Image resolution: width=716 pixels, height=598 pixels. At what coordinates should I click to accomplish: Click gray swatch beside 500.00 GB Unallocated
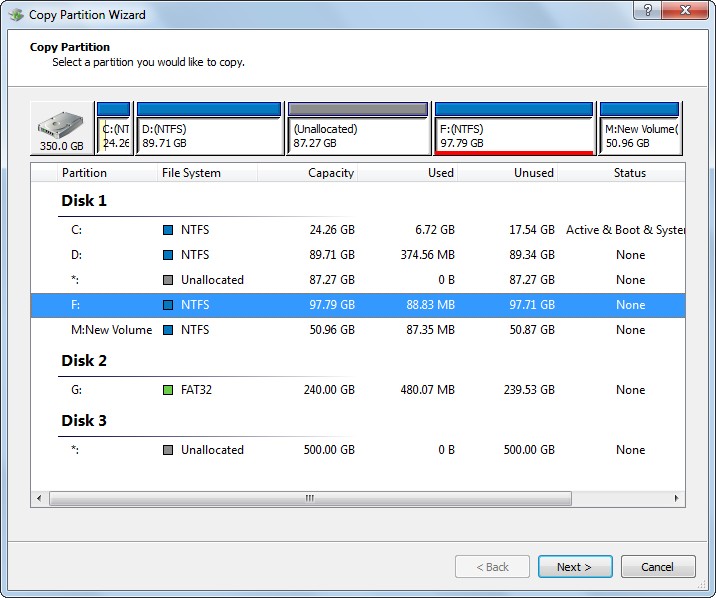point(168,450)
